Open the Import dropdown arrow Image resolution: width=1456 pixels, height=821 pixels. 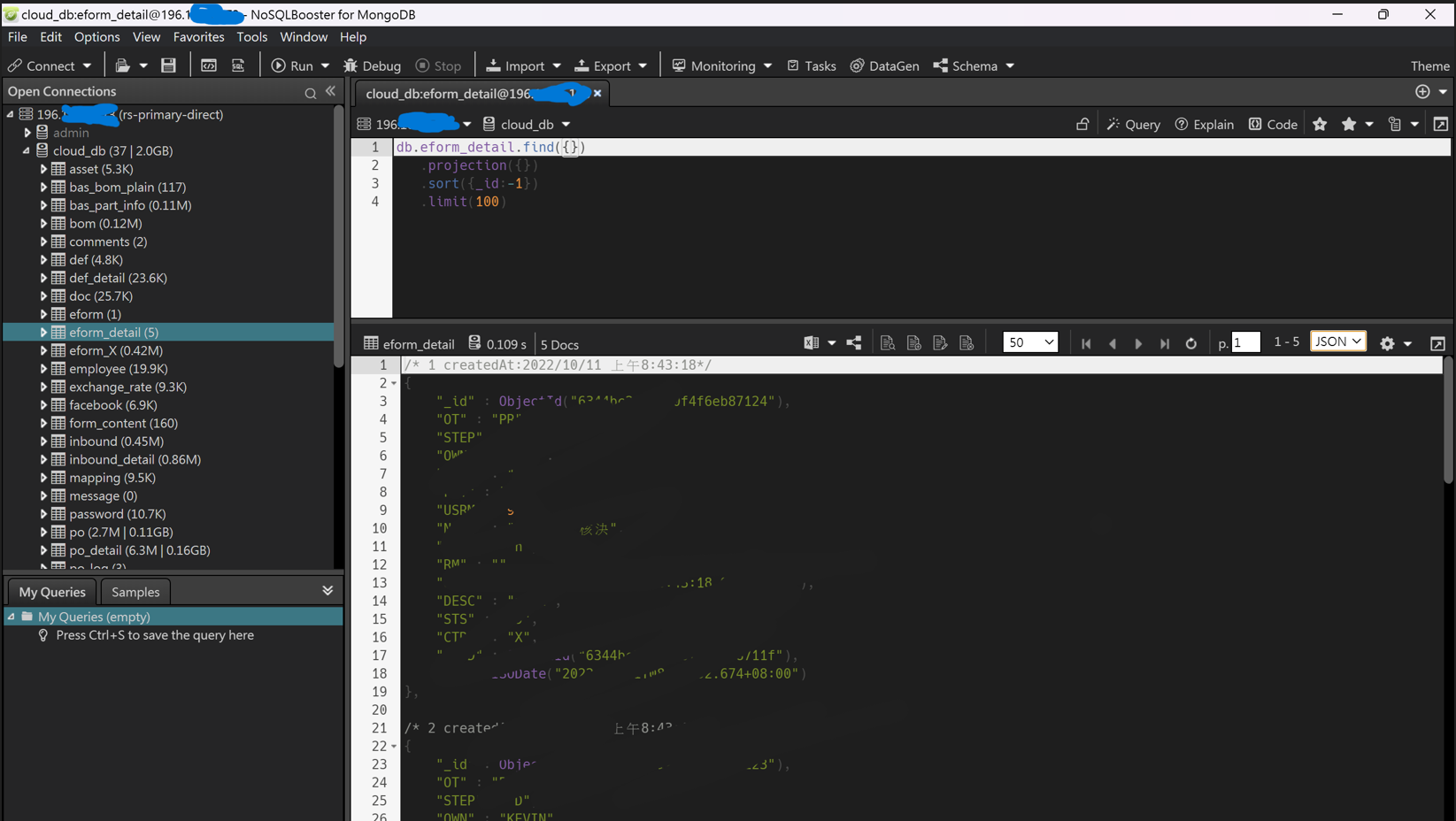tap(557, 66)
